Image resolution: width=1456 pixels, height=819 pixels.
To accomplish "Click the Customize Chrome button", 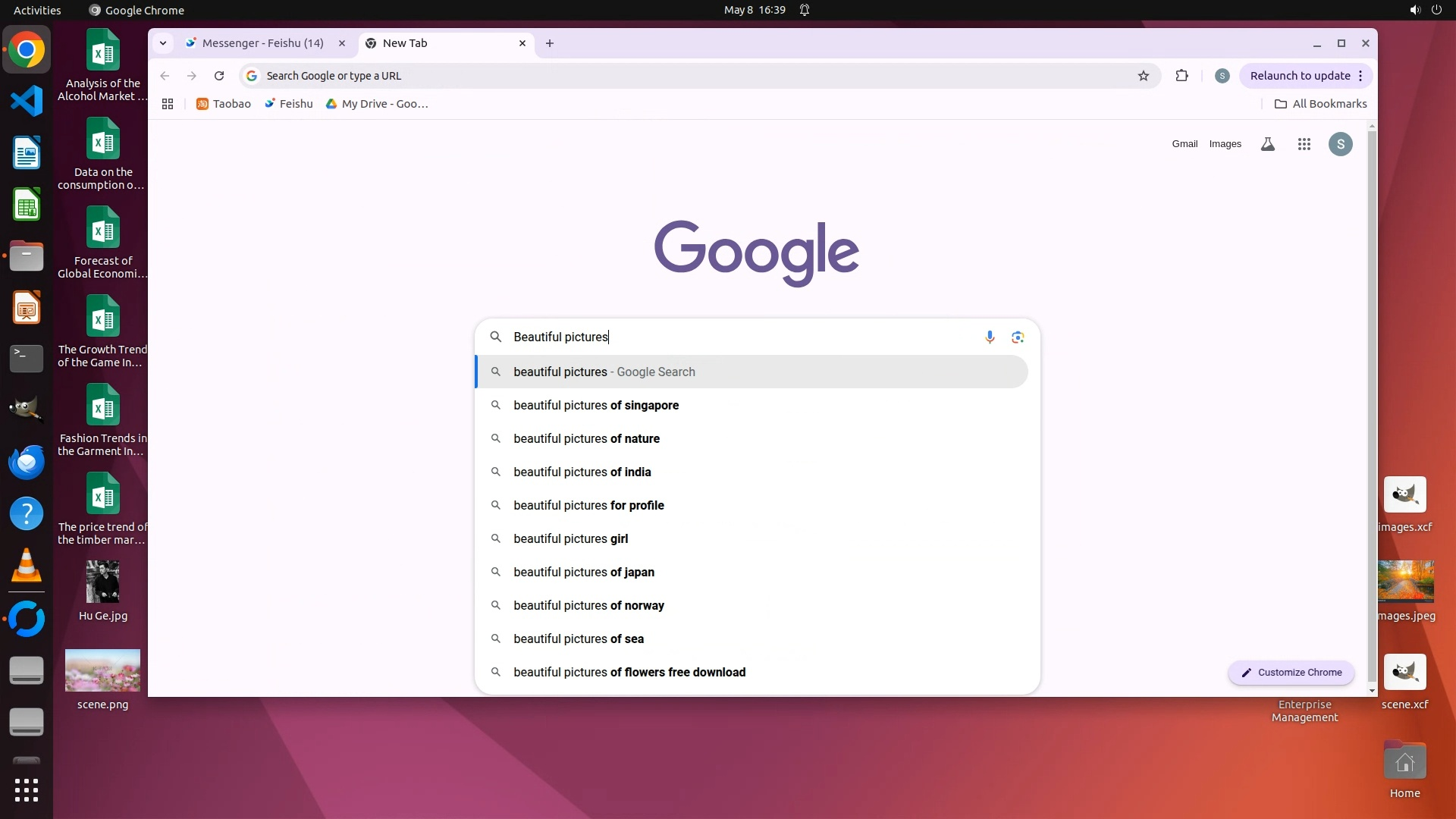I will tap(1291, 673).
